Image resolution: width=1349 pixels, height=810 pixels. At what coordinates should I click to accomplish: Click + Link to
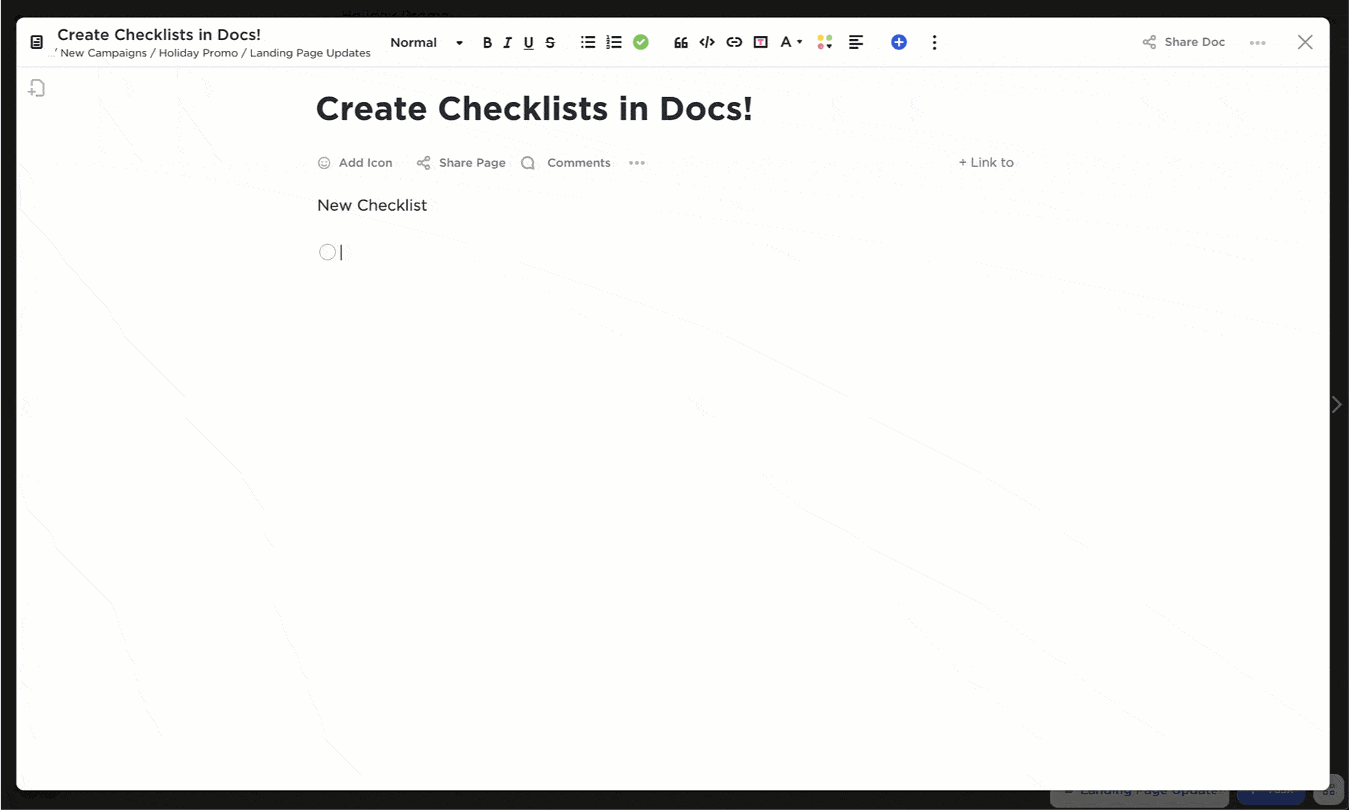(x=986, y=162)
